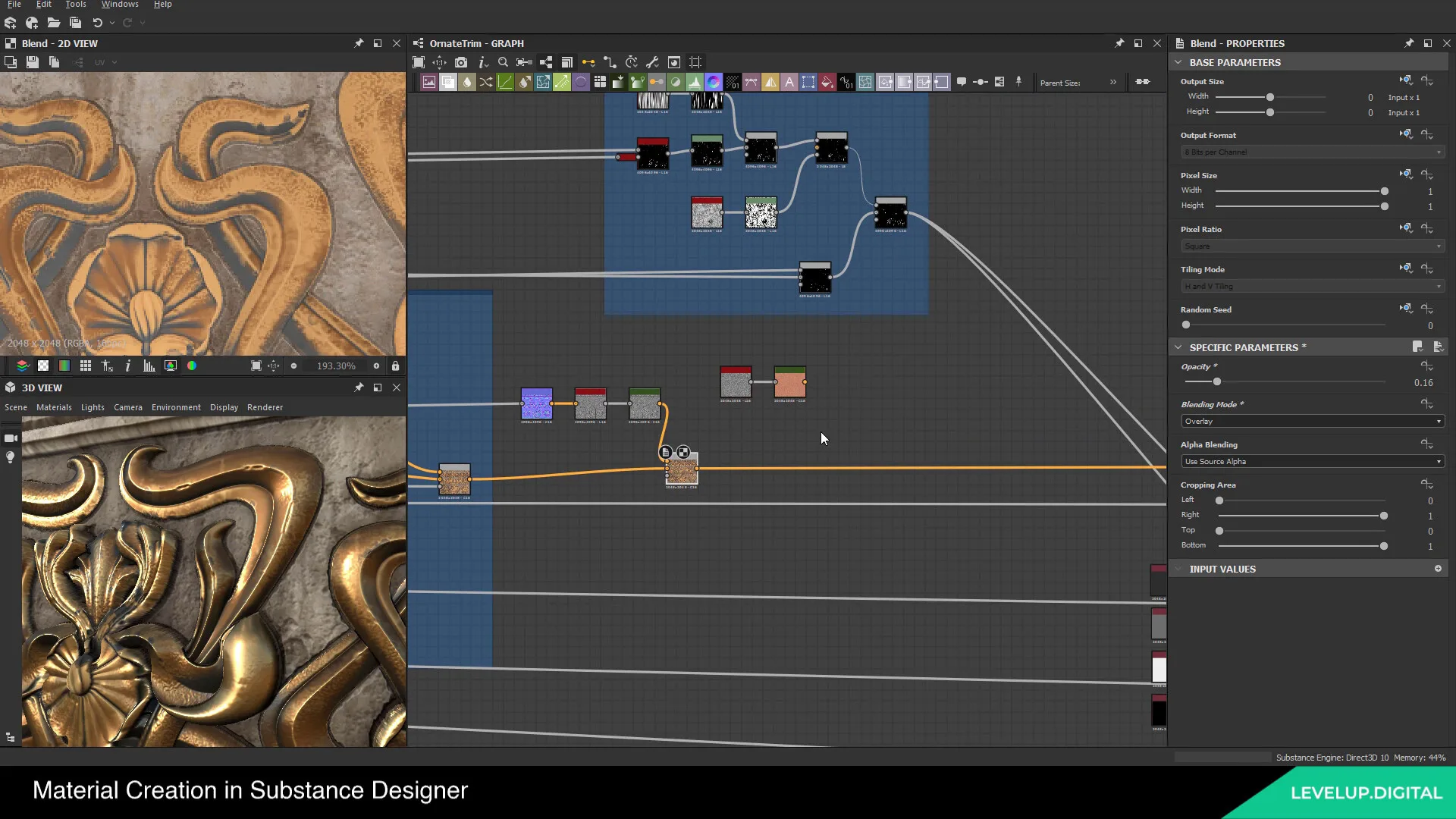Open the Blending Mode dropdown set to Overlay

(1312, 421)
